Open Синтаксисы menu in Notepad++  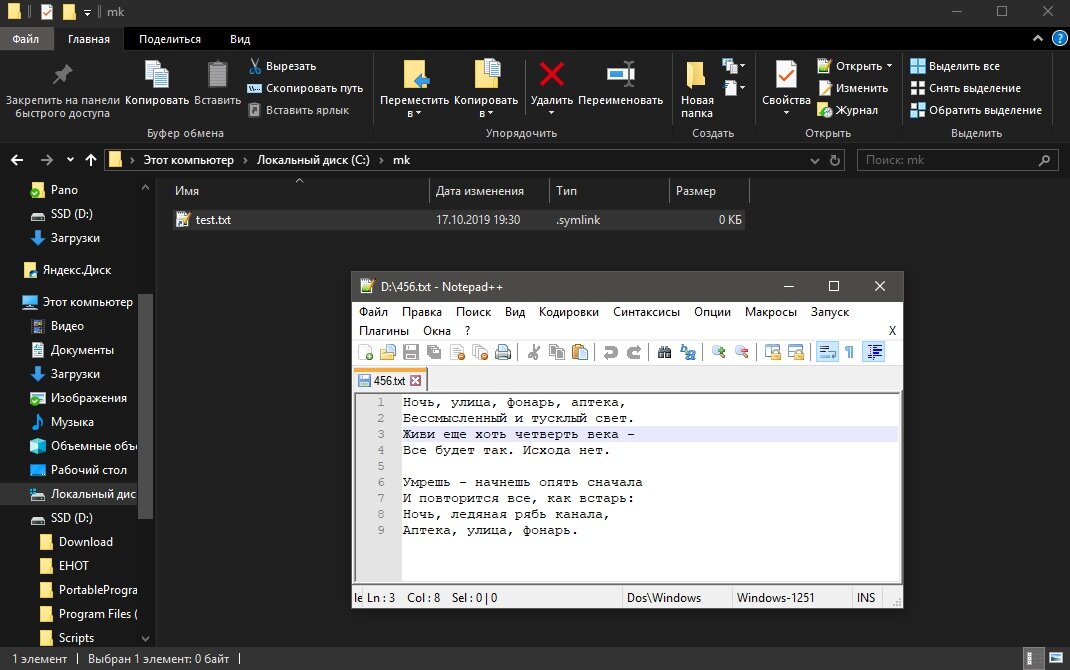tap(646, 312)
